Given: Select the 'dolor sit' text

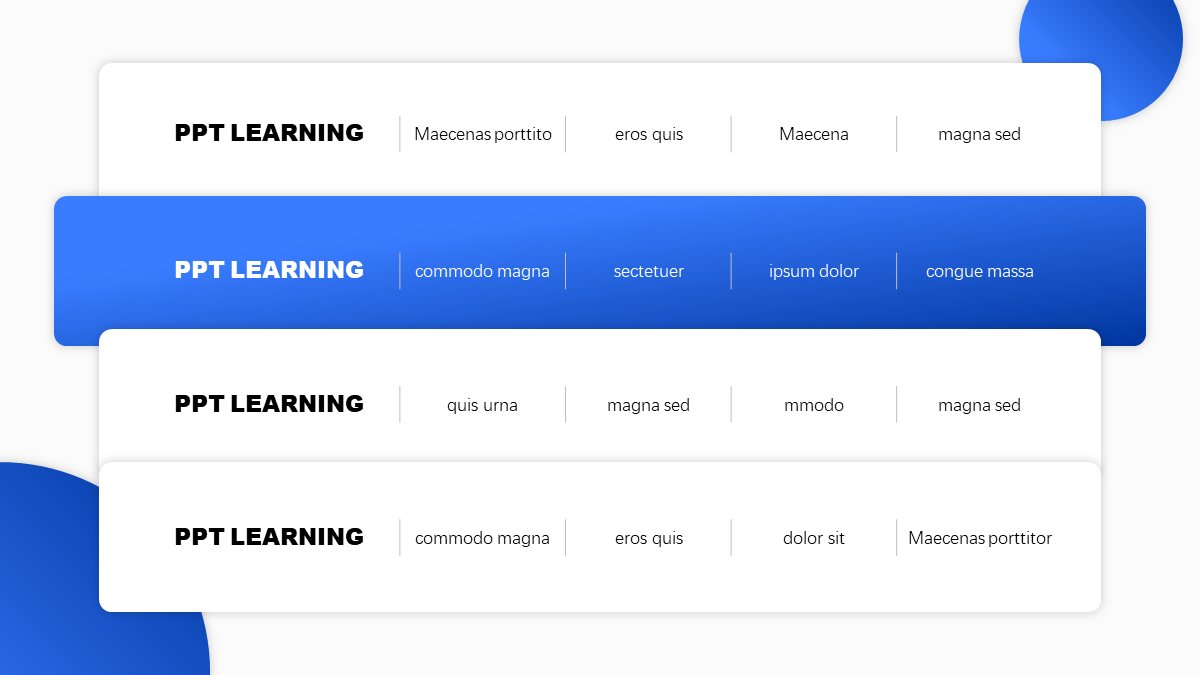Looking at the screenshot, I should coord(814,538).
